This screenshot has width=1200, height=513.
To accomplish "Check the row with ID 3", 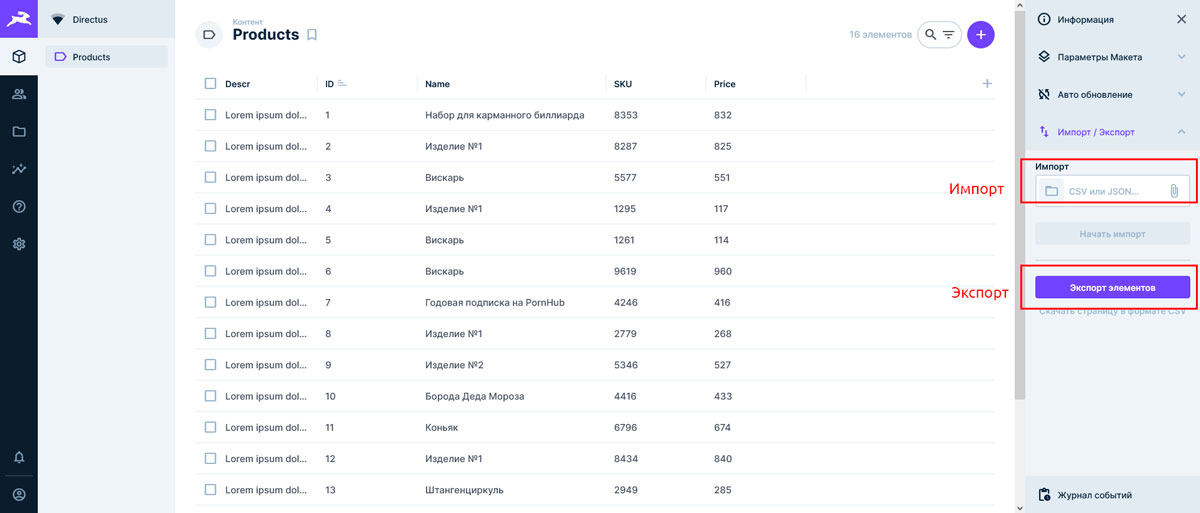I will pos(210,177).
